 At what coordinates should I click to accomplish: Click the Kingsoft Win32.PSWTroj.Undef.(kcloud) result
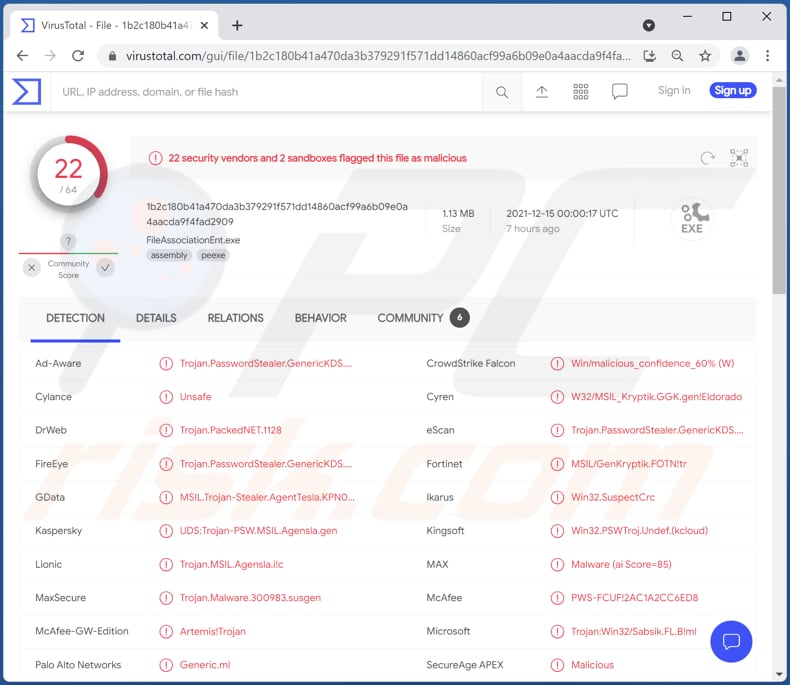[x=639, y=530]
